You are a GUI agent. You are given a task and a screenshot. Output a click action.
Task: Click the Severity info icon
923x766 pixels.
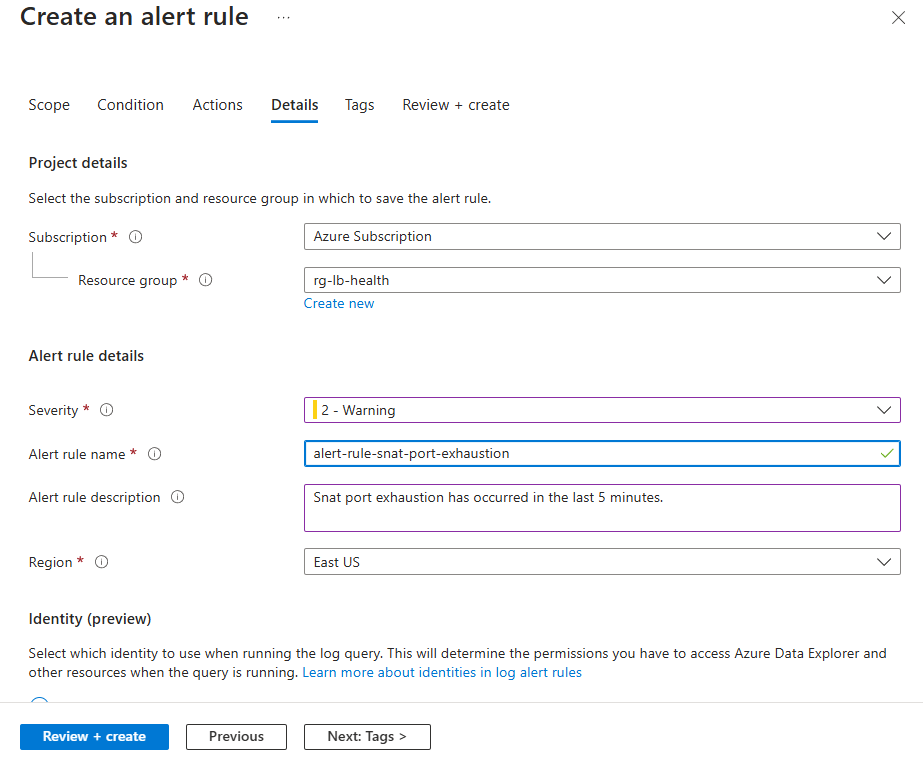[107, 410]
